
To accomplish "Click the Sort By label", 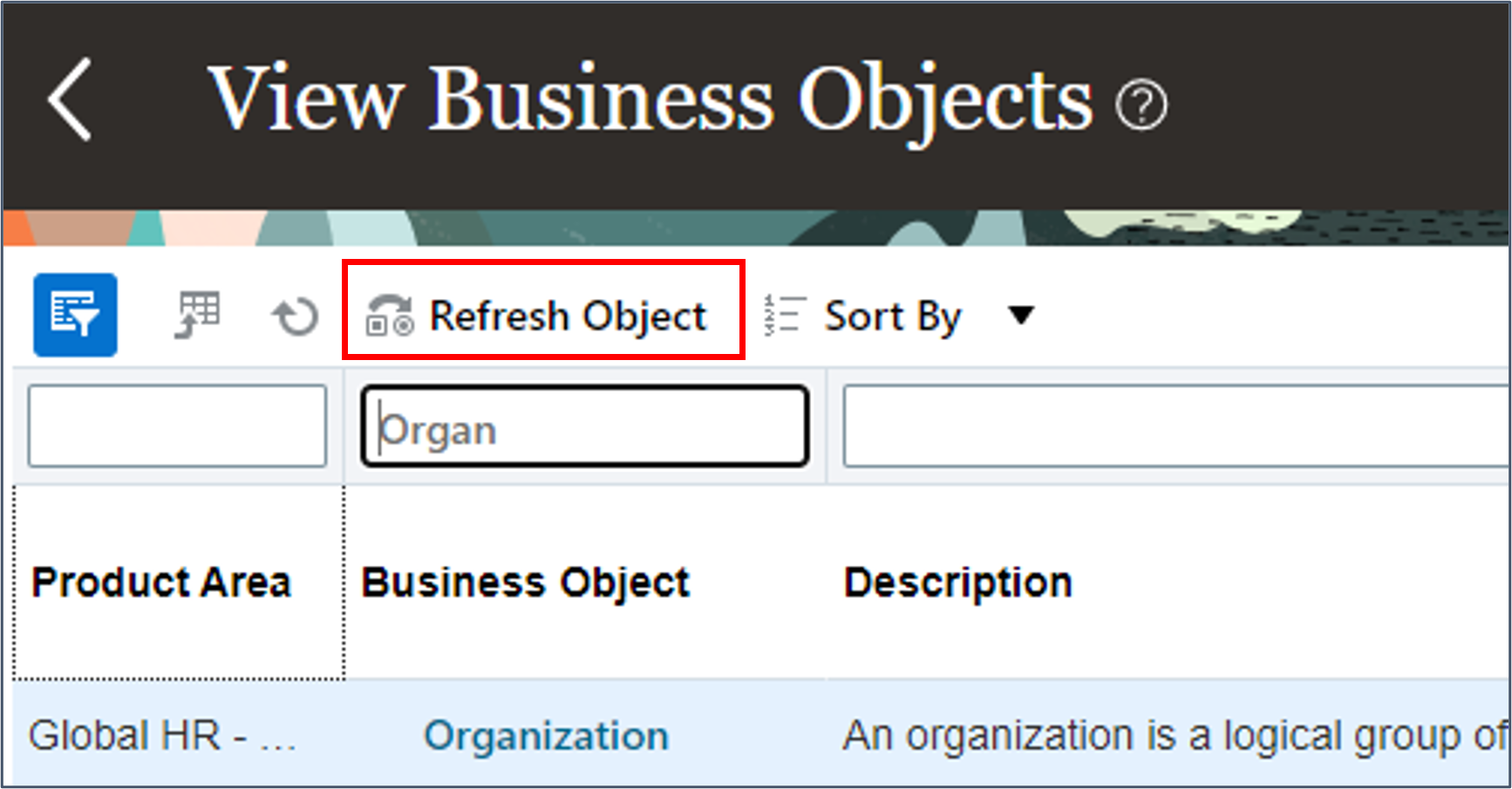I will click(x=893, y=316).
